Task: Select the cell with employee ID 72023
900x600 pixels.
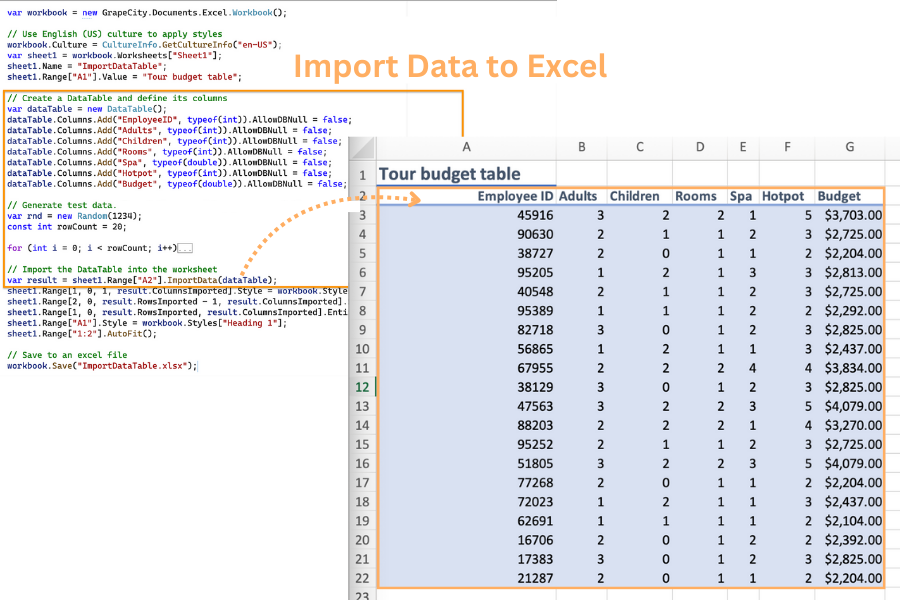Action: tap(466, 502)
